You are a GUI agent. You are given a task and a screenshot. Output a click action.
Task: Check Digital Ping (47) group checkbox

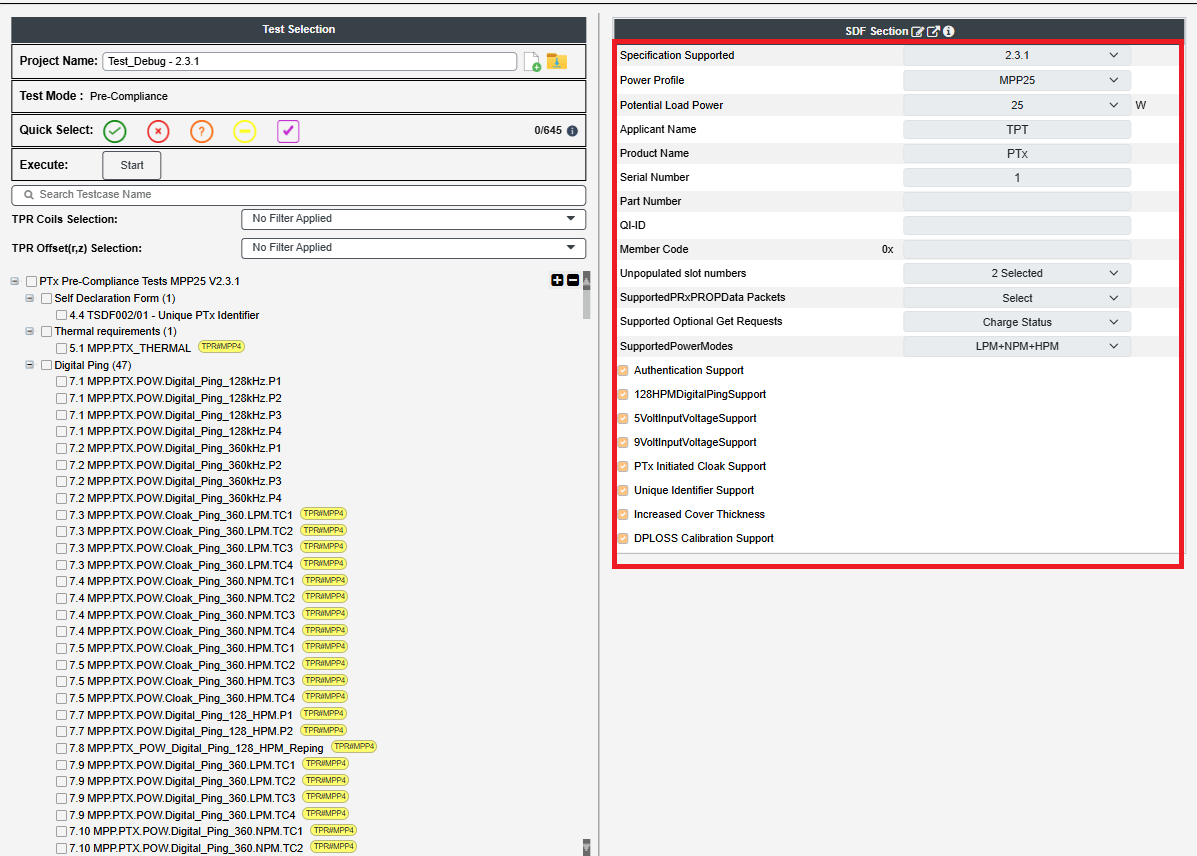[x=47, y=365]
